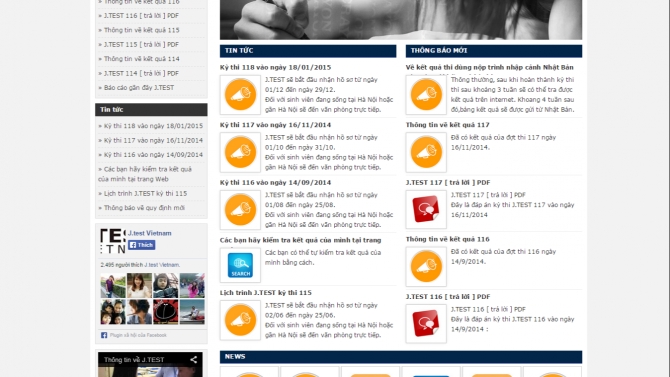Open sidebar link Thông tin về kết quả 114
This screenshot has height=377, width=670.
[142, 59]
